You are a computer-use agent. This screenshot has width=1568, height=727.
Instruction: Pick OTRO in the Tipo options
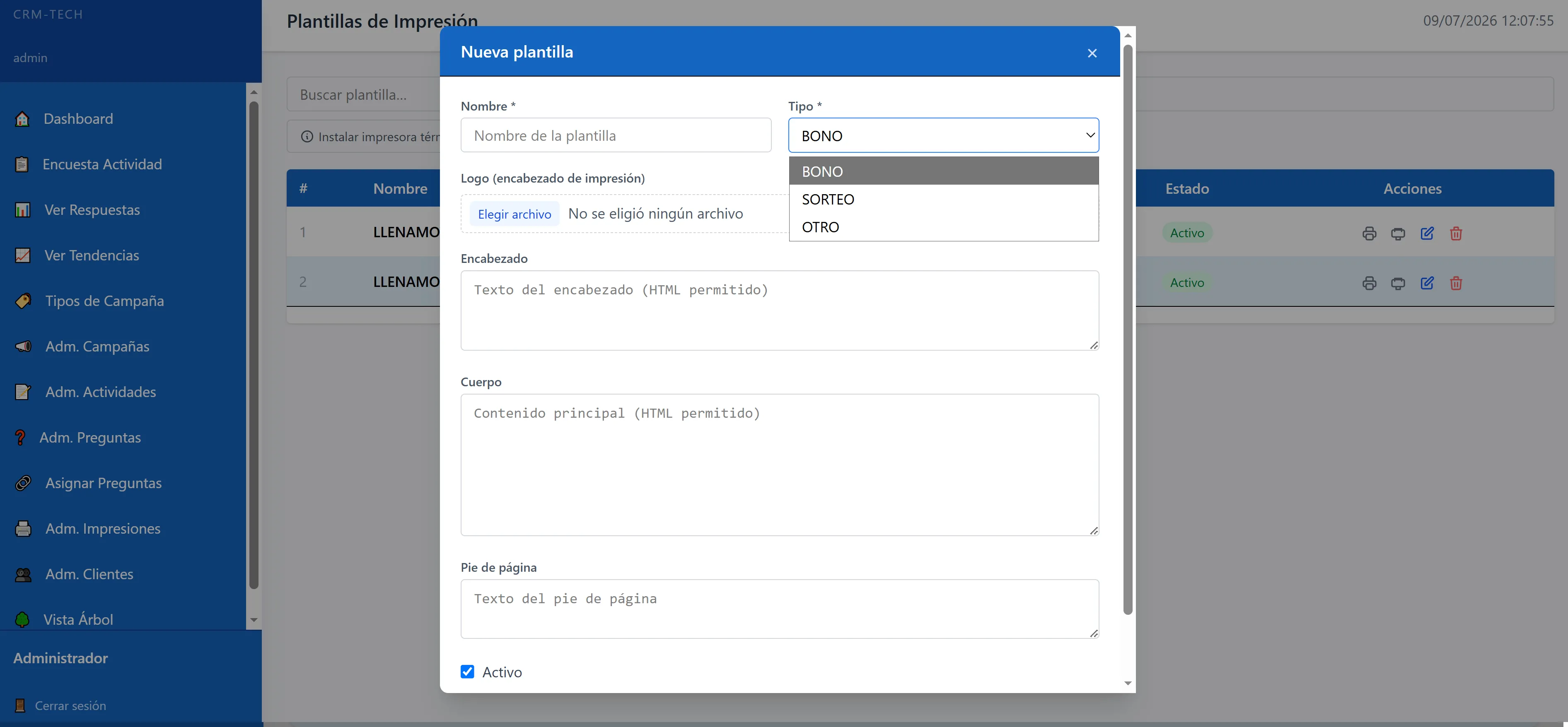click(943, 227)
